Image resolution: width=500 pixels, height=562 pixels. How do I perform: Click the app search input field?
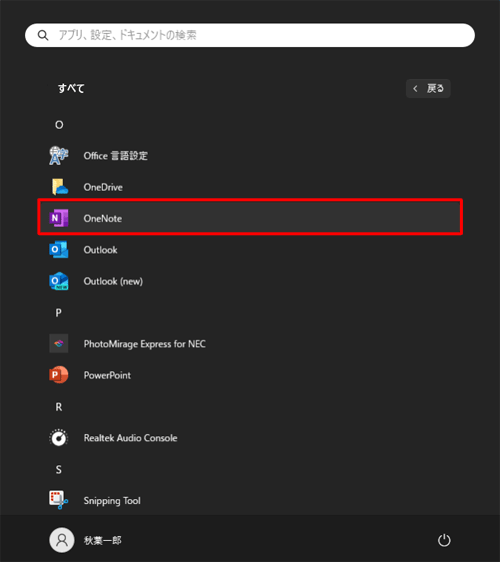(x=250, y=35)
